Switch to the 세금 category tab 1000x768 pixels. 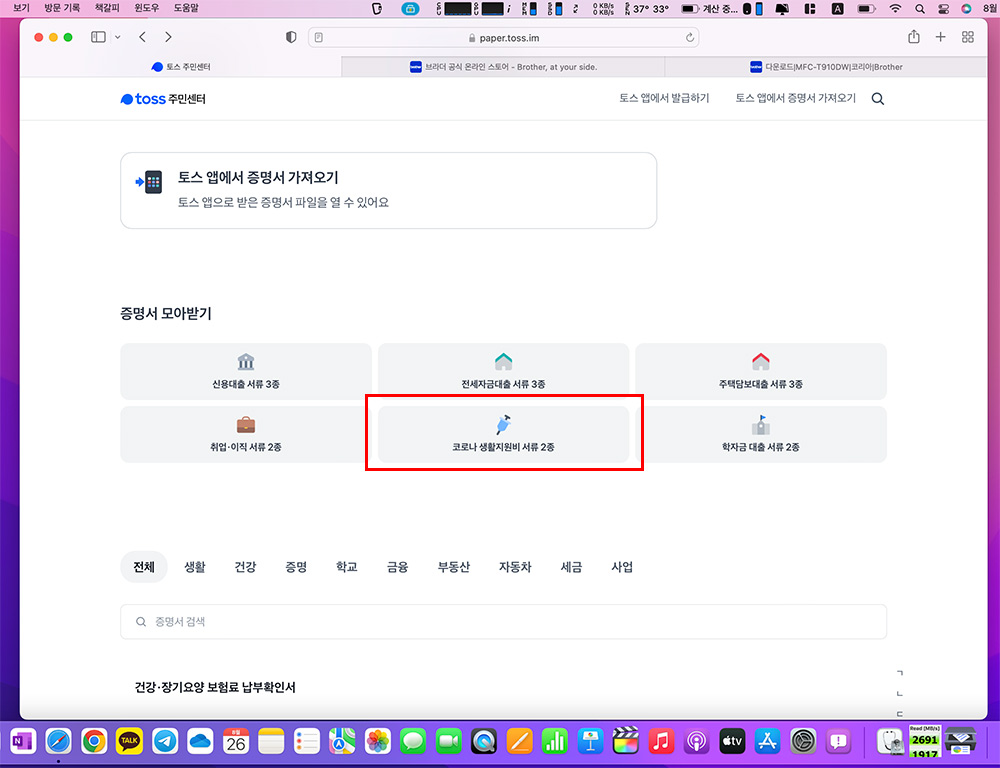pyautogui.click(x=571, y=566)
